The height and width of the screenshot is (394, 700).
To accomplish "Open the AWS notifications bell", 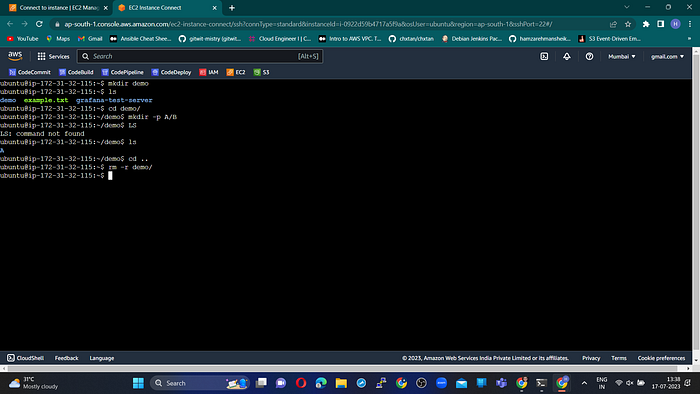I will (567, 56).
